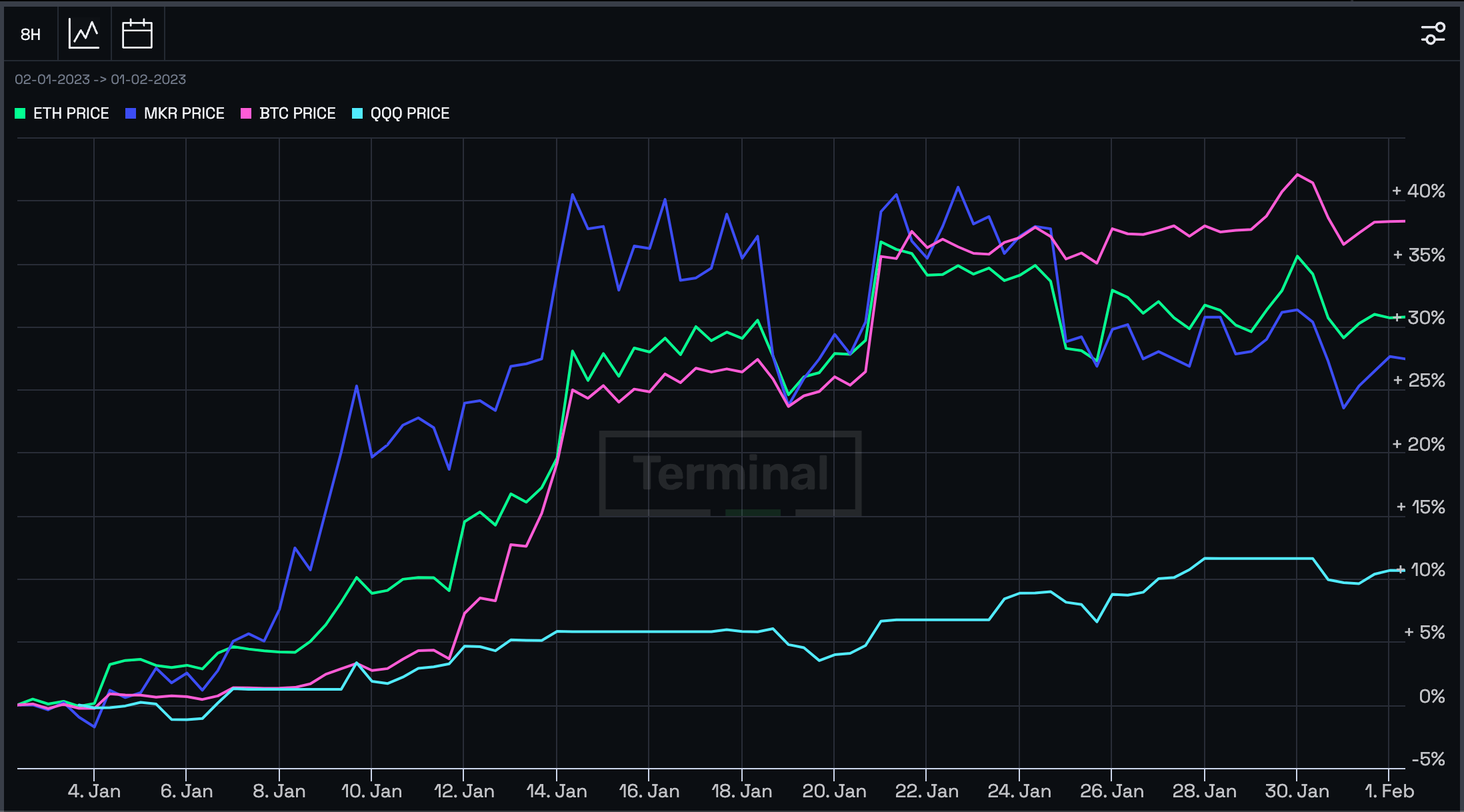1464x812 pixels.
Task: Toggle QQQ PRICE series in legend
Action: (401, 113)
